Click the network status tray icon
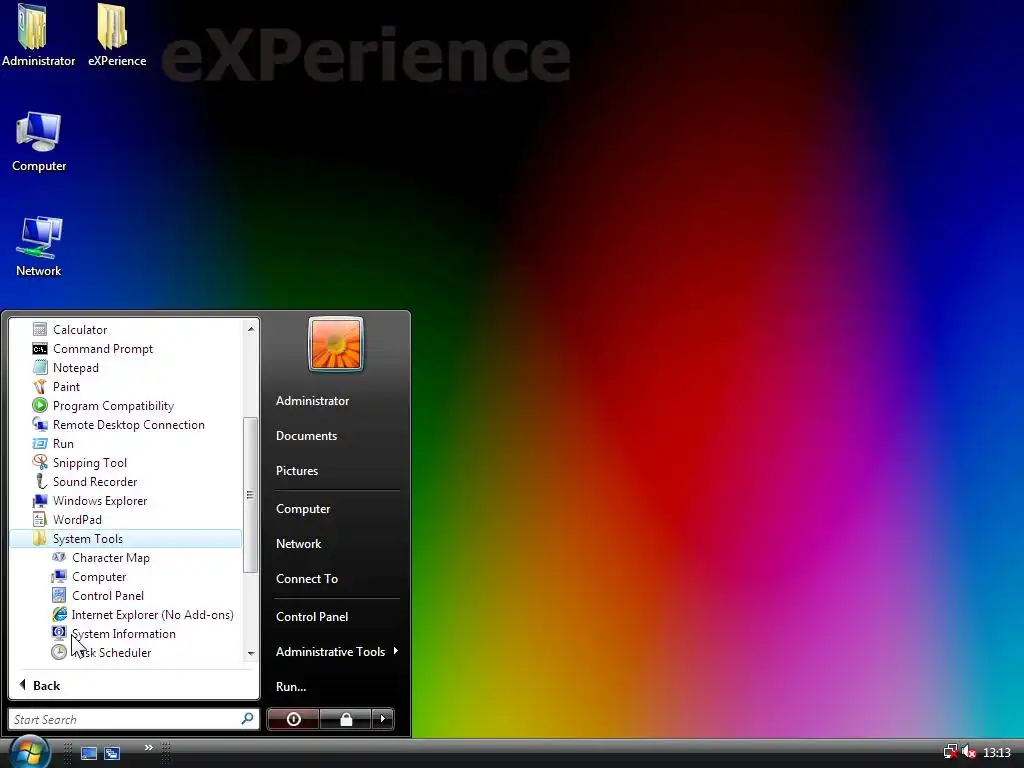 pos(950,752)
